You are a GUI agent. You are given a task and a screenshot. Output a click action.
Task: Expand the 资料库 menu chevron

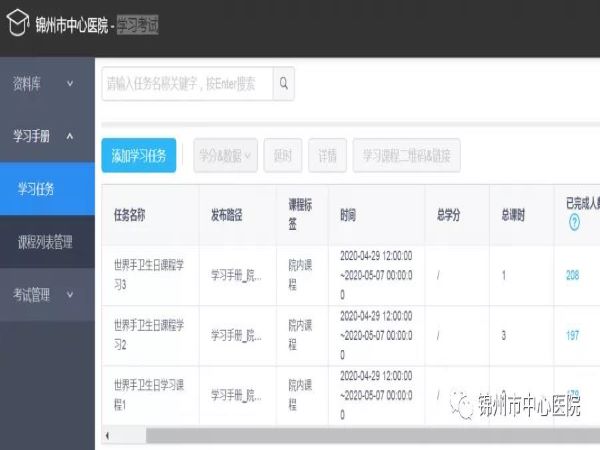click(70, 83)
